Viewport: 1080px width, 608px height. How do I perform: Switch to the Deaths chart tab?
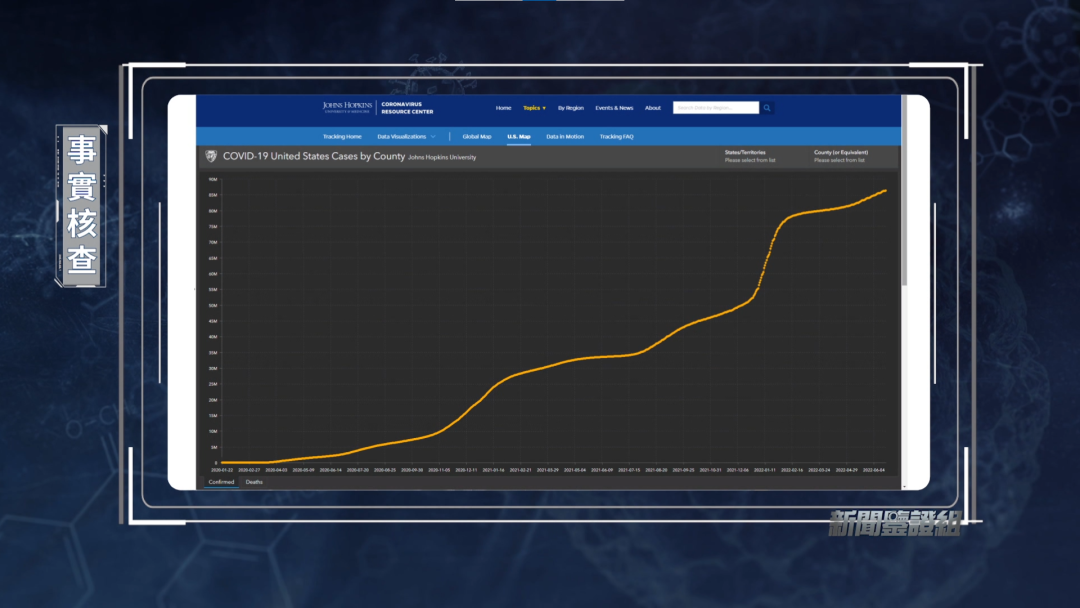tap(254, 482)
